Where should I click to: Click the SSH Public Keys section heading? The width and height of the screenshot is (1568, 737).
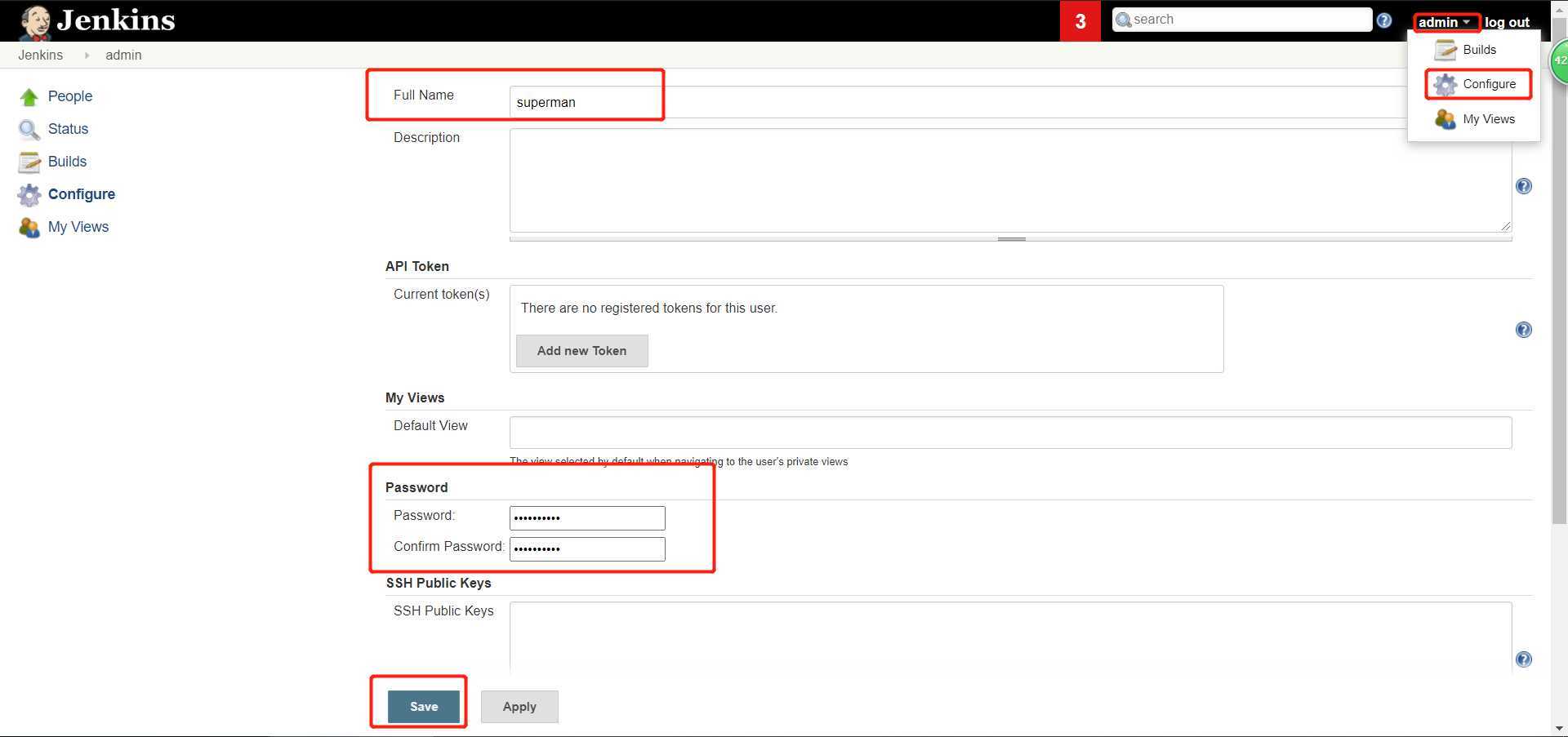439,583
